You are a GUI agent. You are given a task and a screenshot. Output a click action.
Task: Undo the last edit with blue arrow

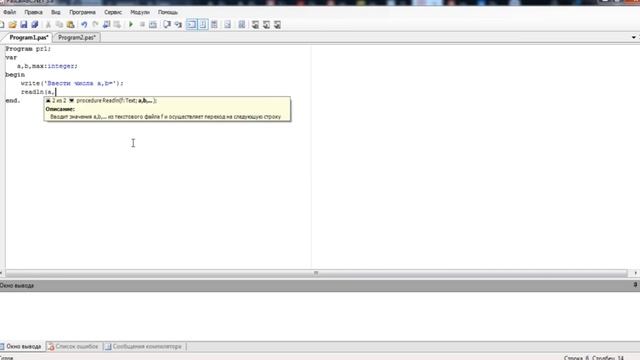click(x=84, y=25)
